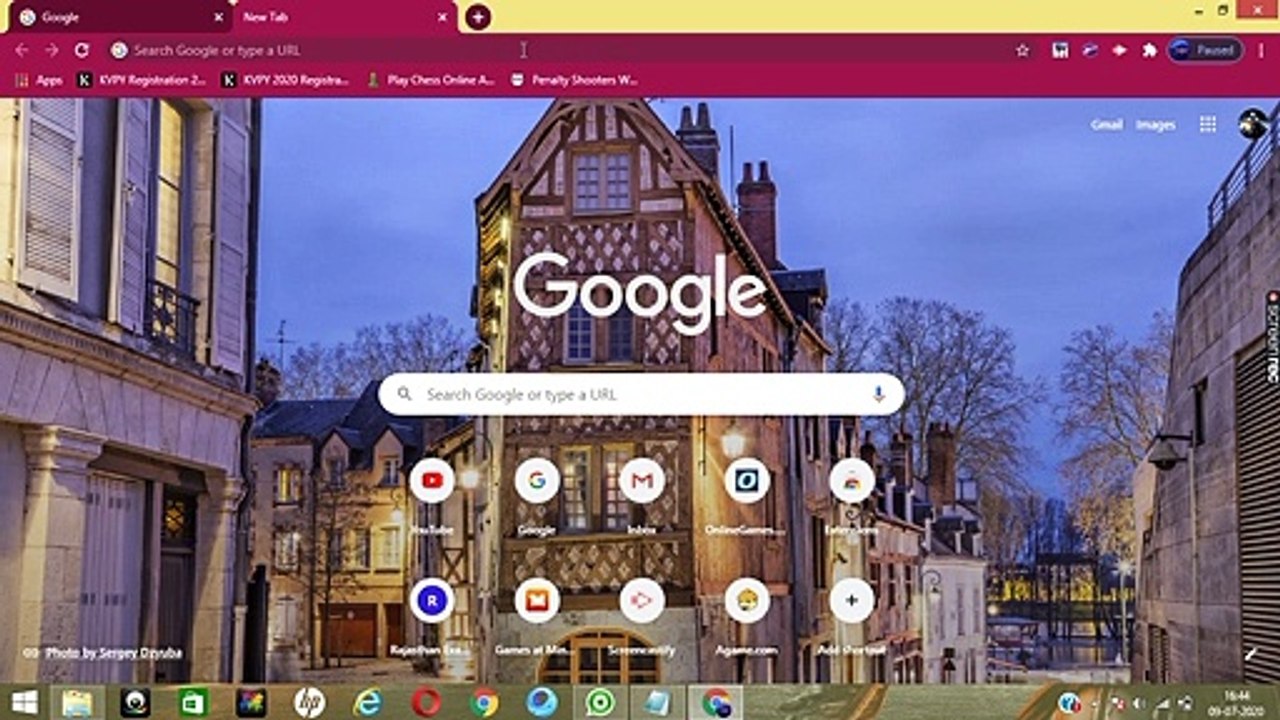
Task: Bookmark this page with the star
Action: click(1022, 50)
